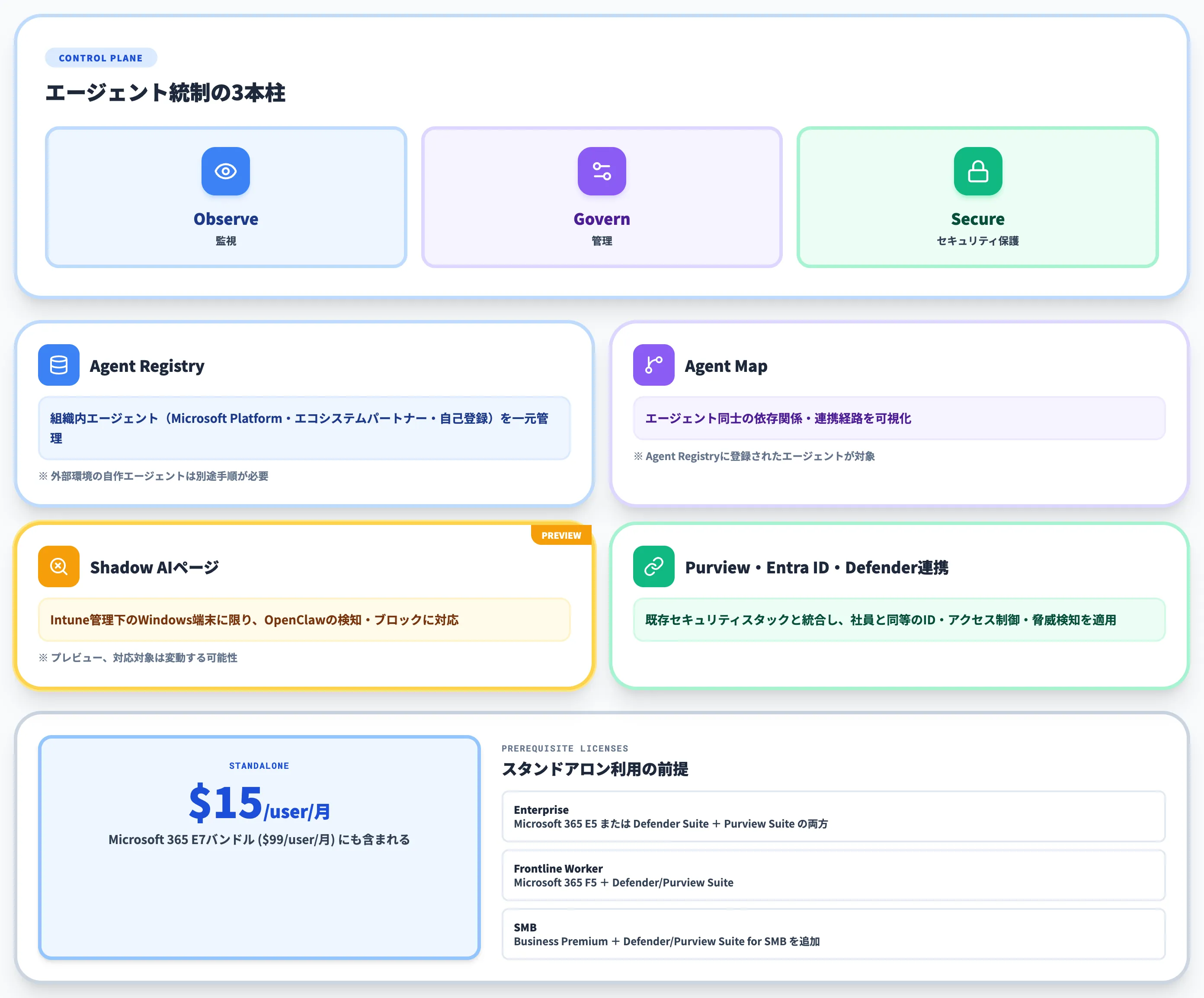Click the PREVIEW badge on Shadow AI card

pyautogui.click(x=561, y=535)
